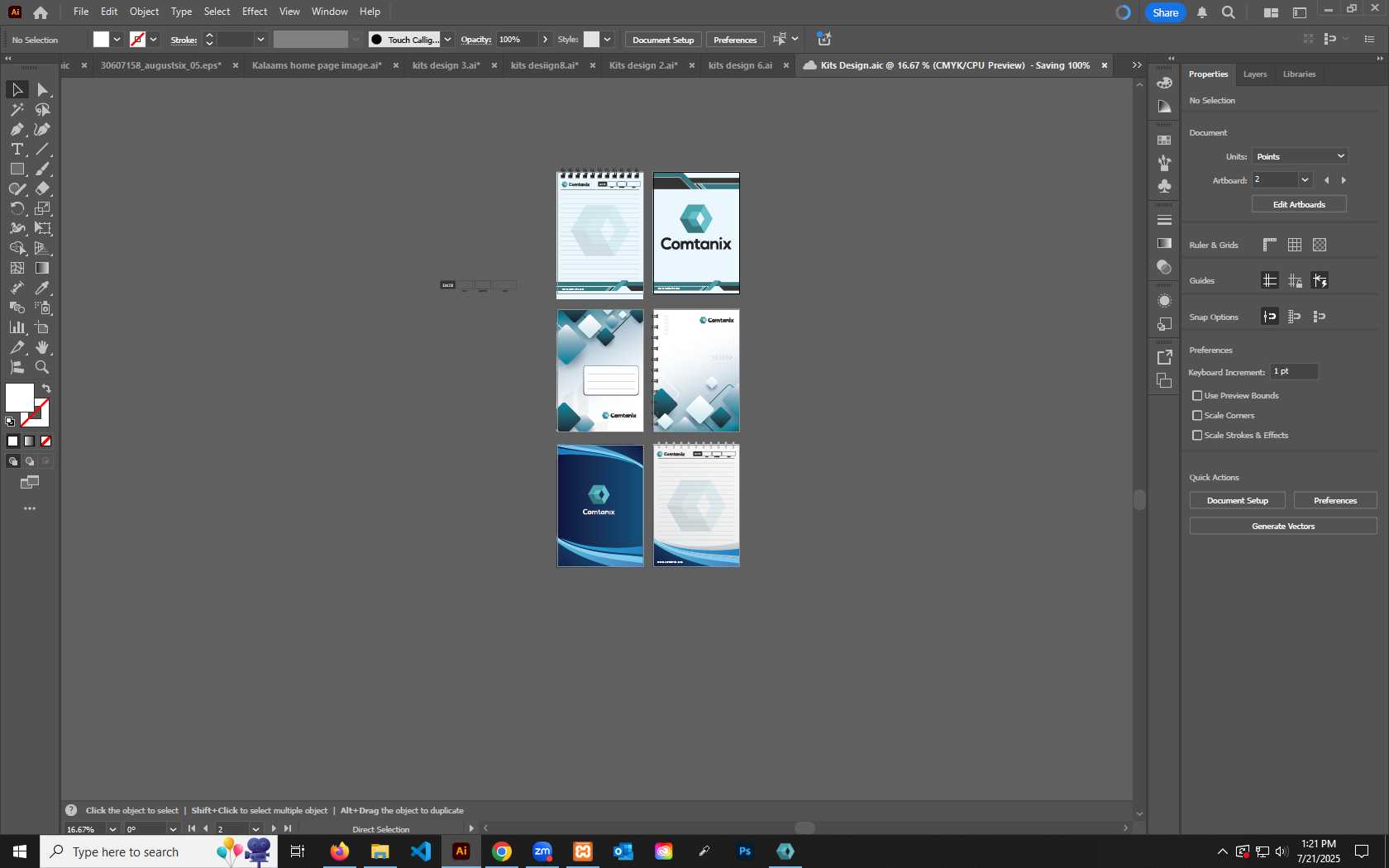Toggle the document grid display
Viewport: 1389px width, 868px height.
(1295, 245)
